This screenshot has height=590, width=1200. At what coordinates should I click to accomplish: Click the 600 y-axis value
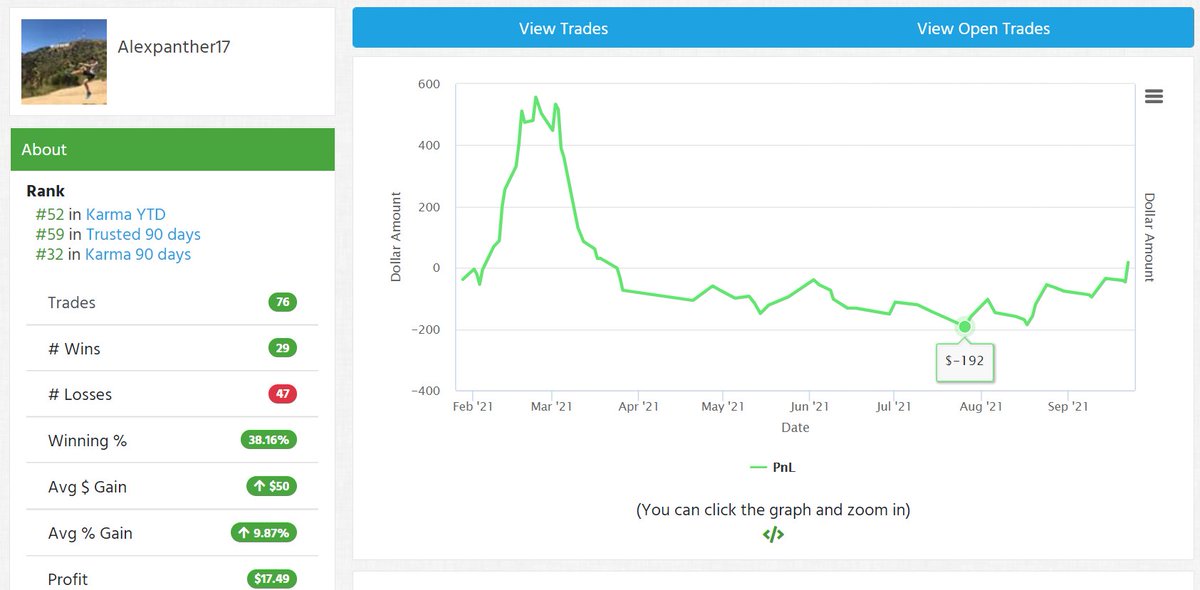pos(429,84)
